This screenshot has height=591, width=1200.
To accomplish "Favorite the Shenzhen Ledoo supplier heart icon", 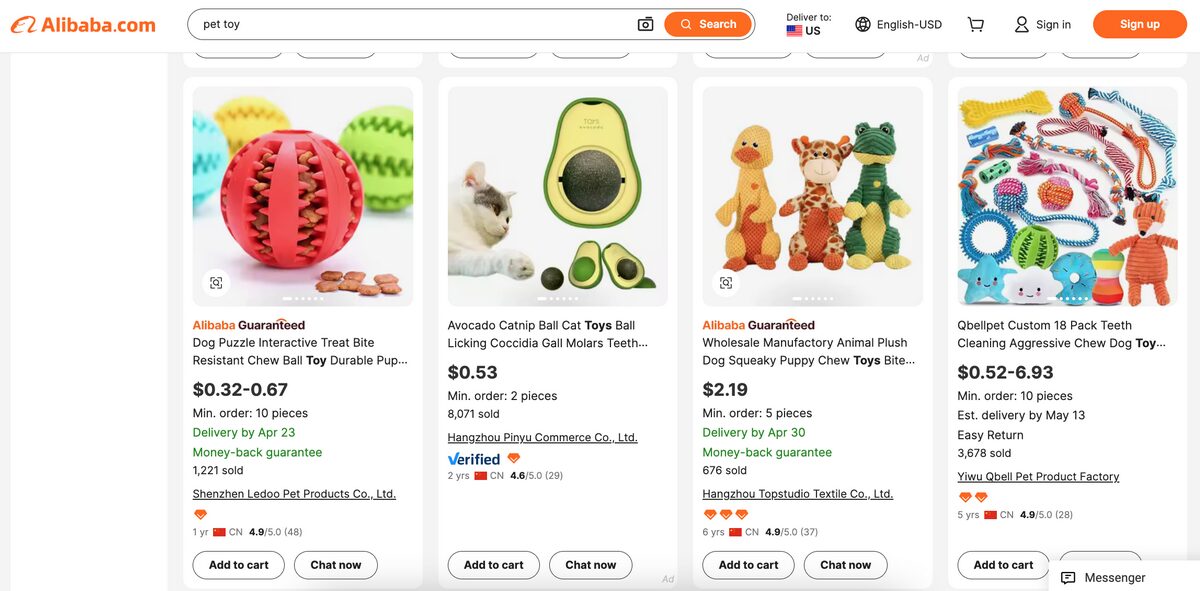I will 200,514.
